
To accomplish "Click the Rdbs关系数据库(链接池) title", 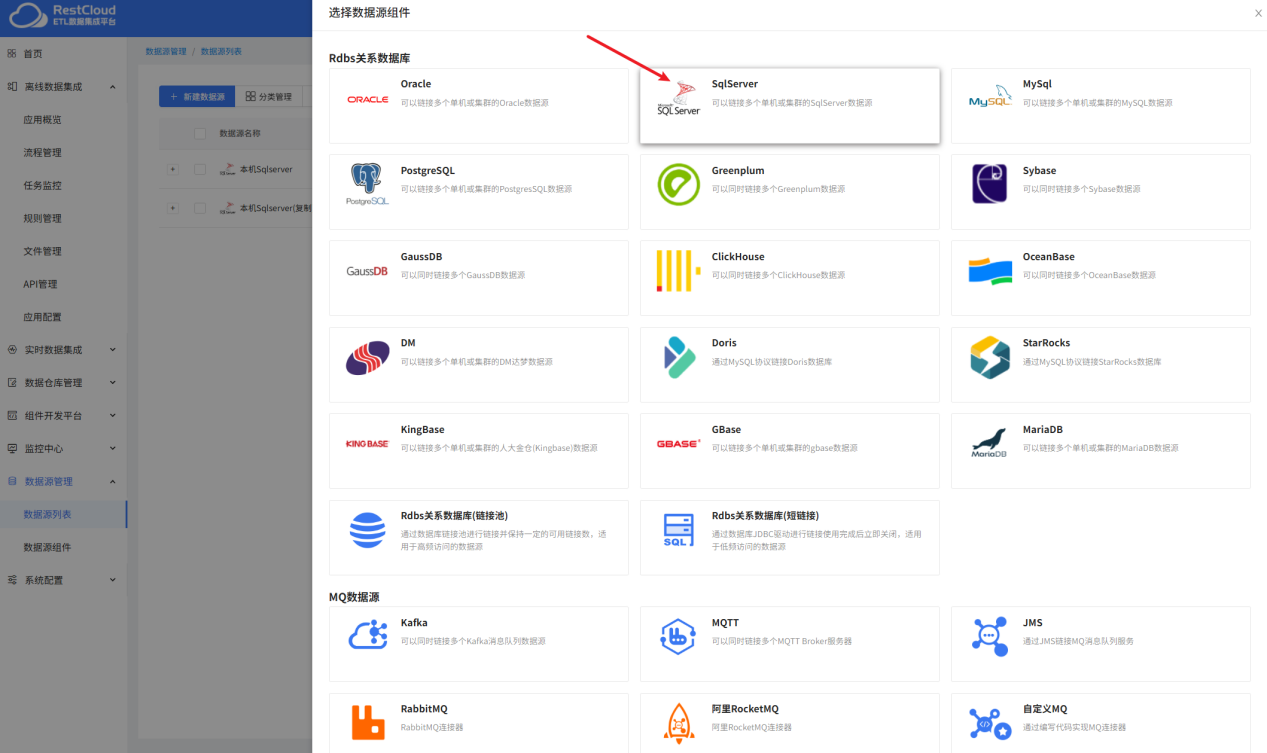I will click(455, 516).
